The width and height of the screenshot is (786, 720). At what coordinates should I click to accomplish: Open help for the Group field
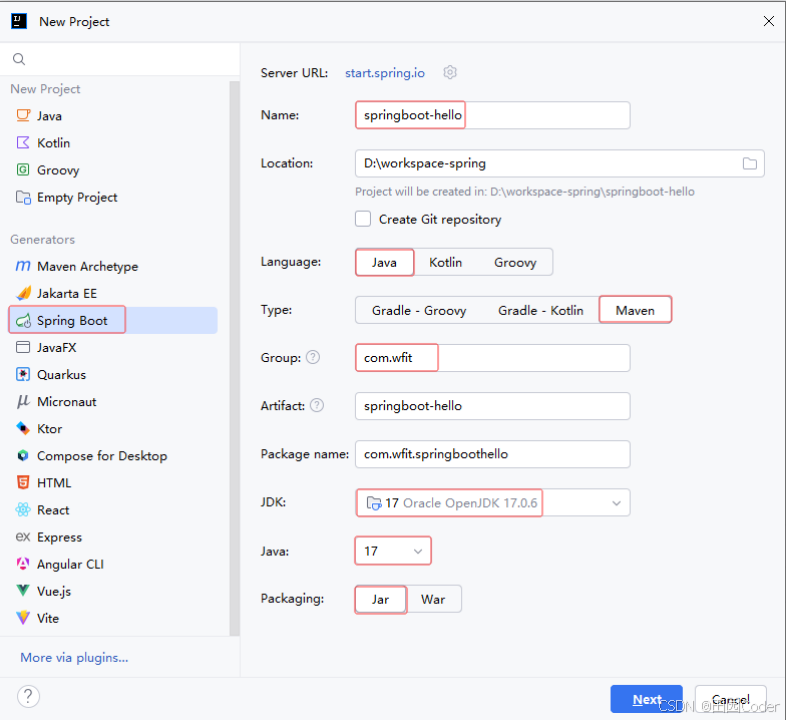coord(313,357)
